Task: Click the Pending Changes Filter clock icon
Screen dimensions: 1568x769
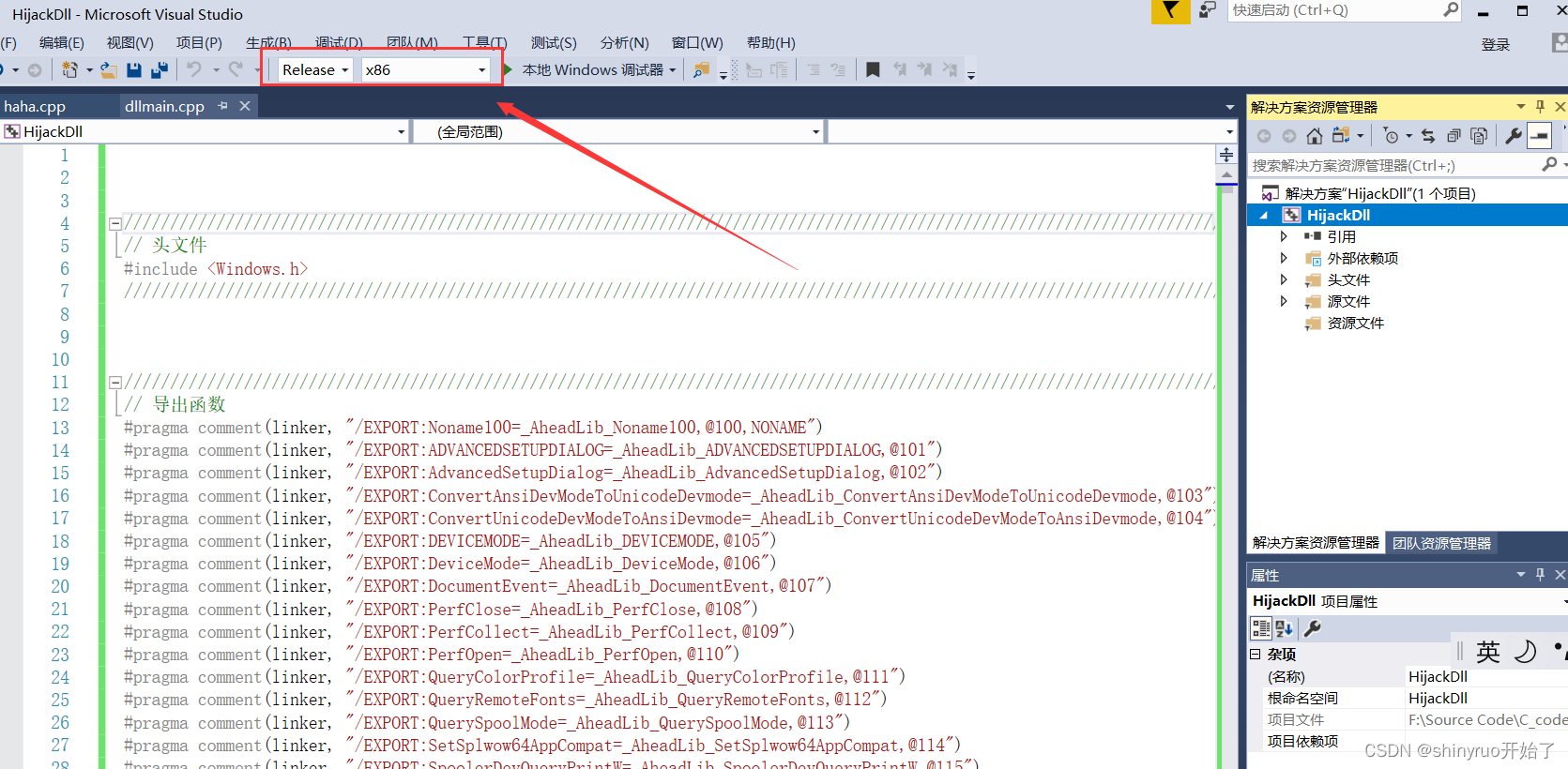Action: [1392, 136]
